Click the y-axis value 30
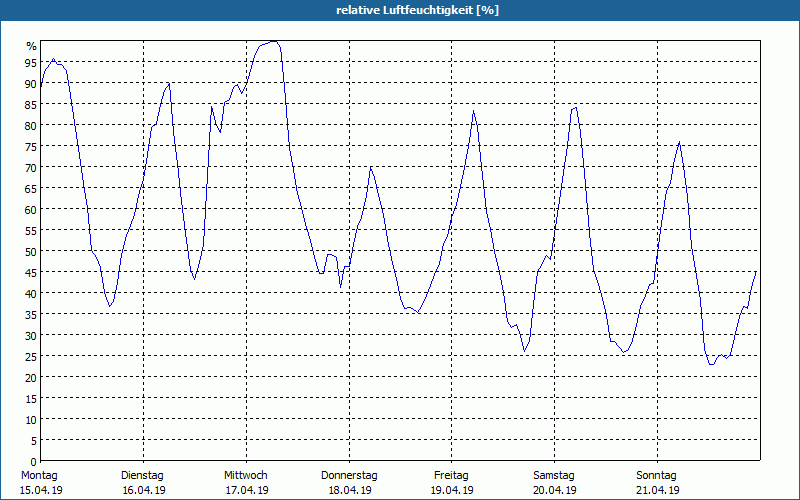Viewport: 800px width, 500px height. (x=31, y=336)
